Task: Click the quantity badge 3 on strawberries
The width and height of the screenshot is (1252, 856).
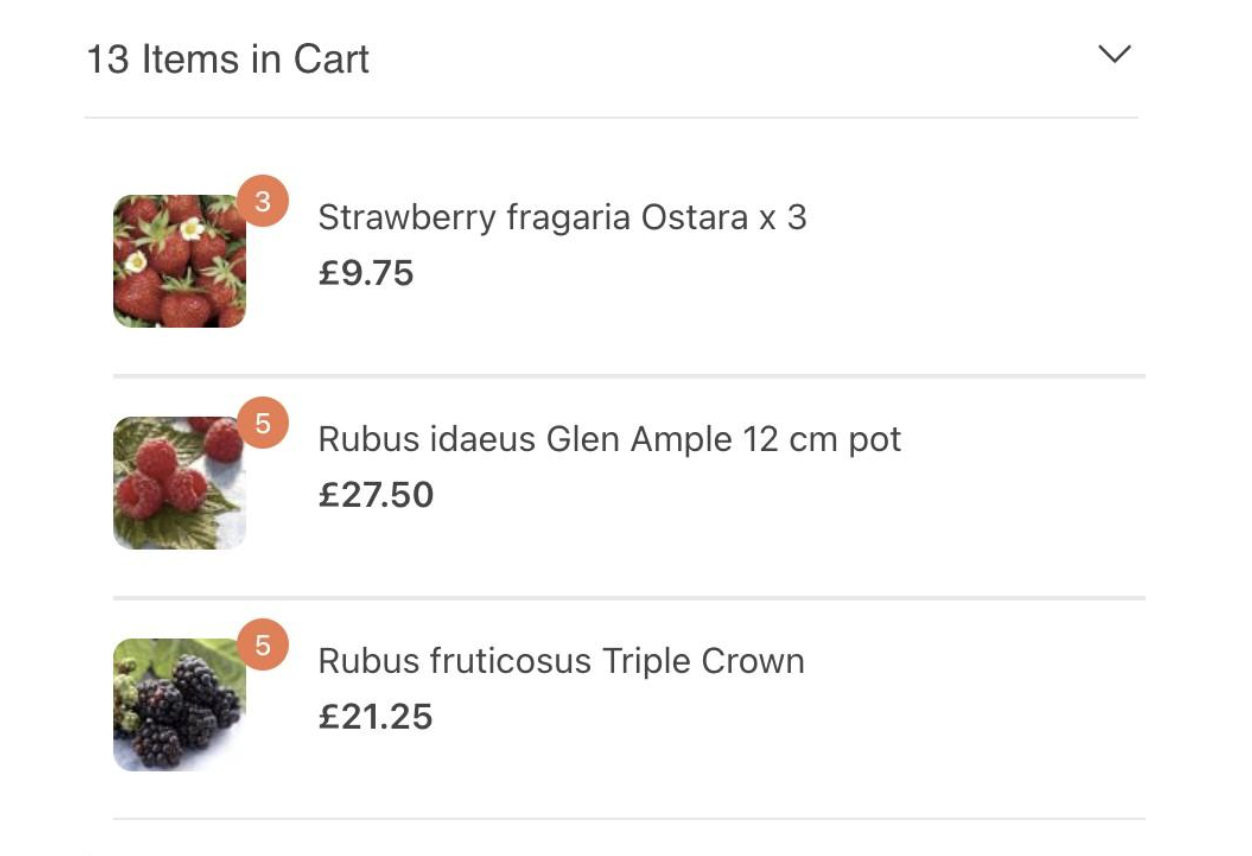Action: click(x=263, y=202)
